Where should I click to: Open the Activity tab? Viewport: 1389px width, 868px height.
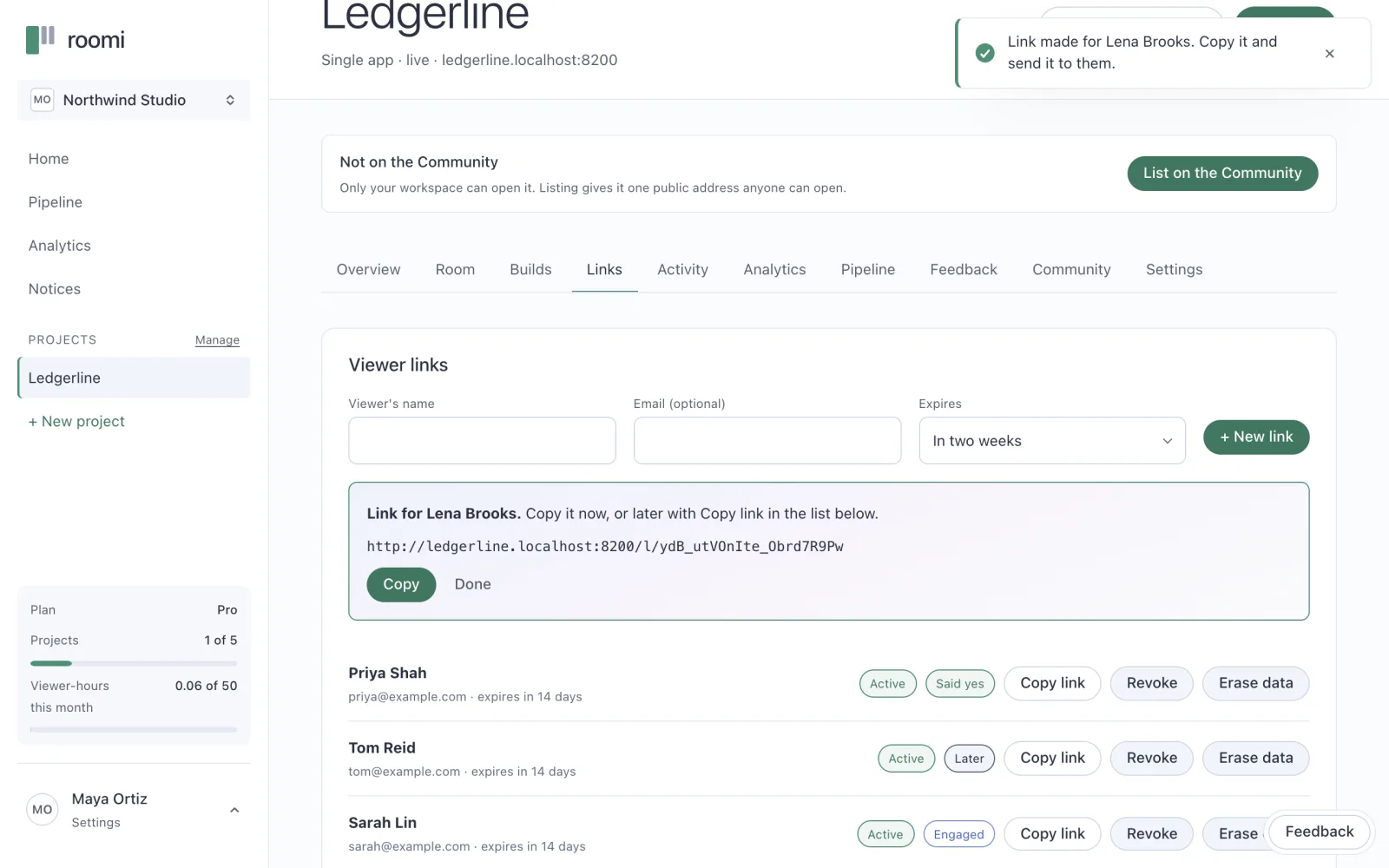pyautogui.click(x=682, y=270)
